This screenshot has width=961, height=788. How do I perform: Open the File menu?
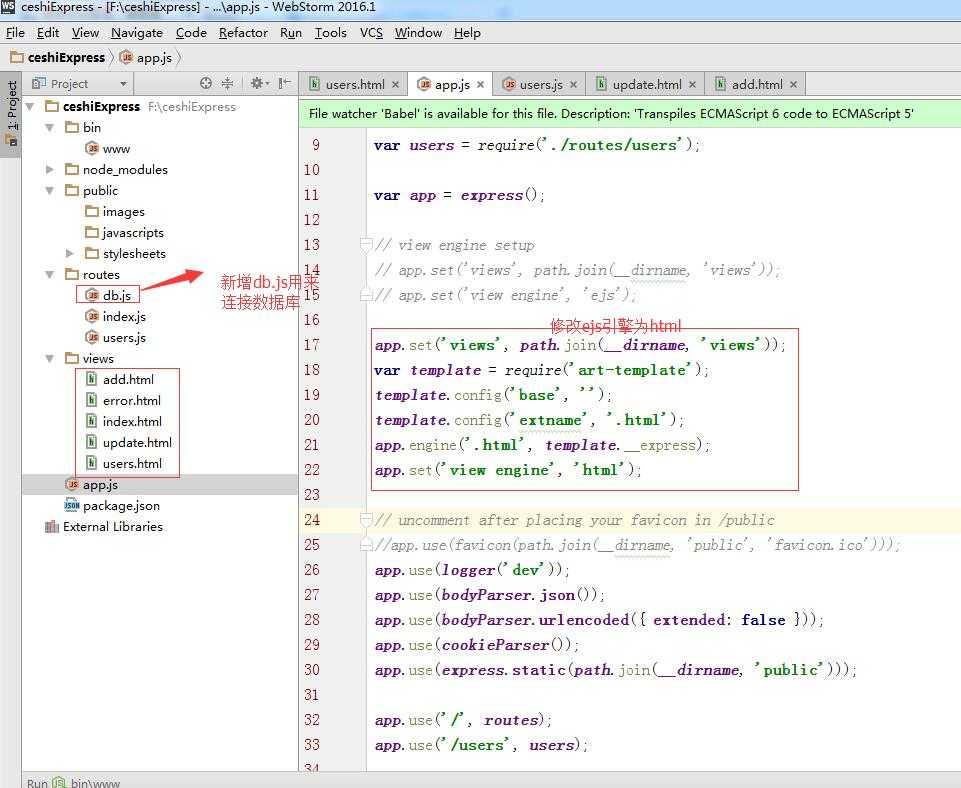pyautogui.click(x=15, y=32)
